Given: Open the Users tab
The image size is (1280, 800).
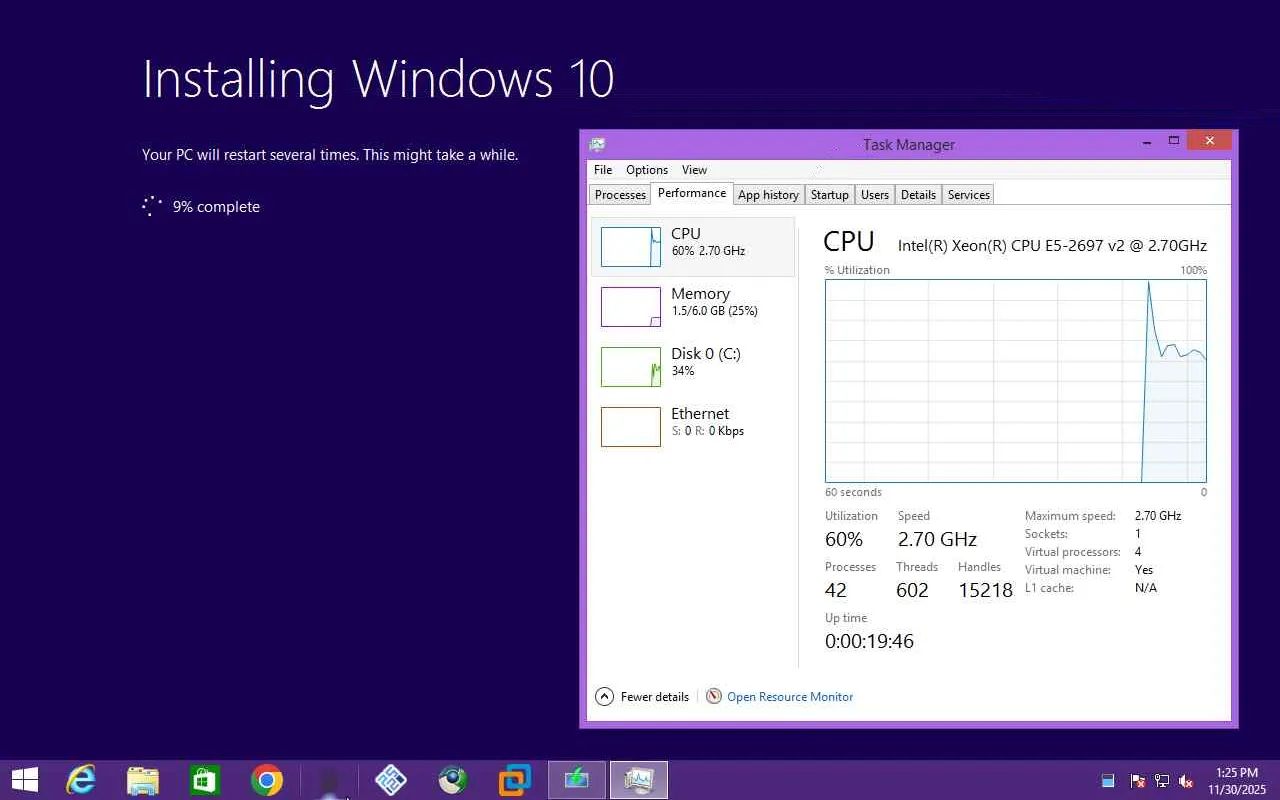Looking at the screenshot, I should coord(875,195).
